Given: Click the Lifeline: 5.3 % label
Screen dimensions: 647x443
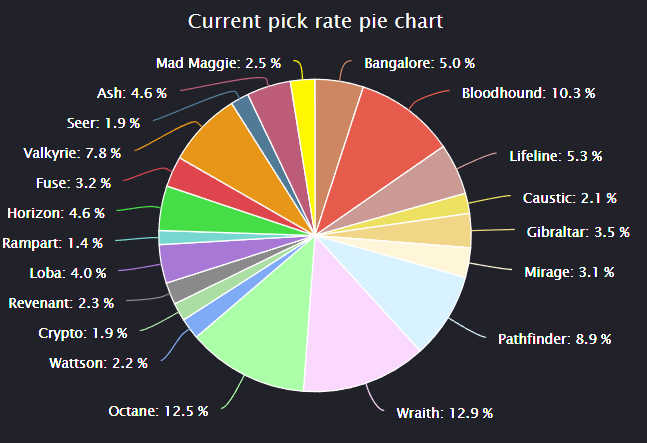Looking at the screenshot, I should click(x=555, y=156).
